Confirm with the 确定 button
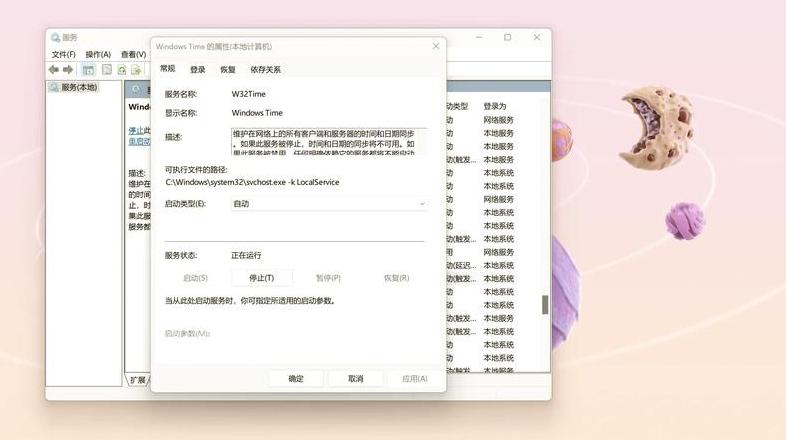The height and width of the screenshot is (440, 786). pyautogui.click(x=296, y=379)
